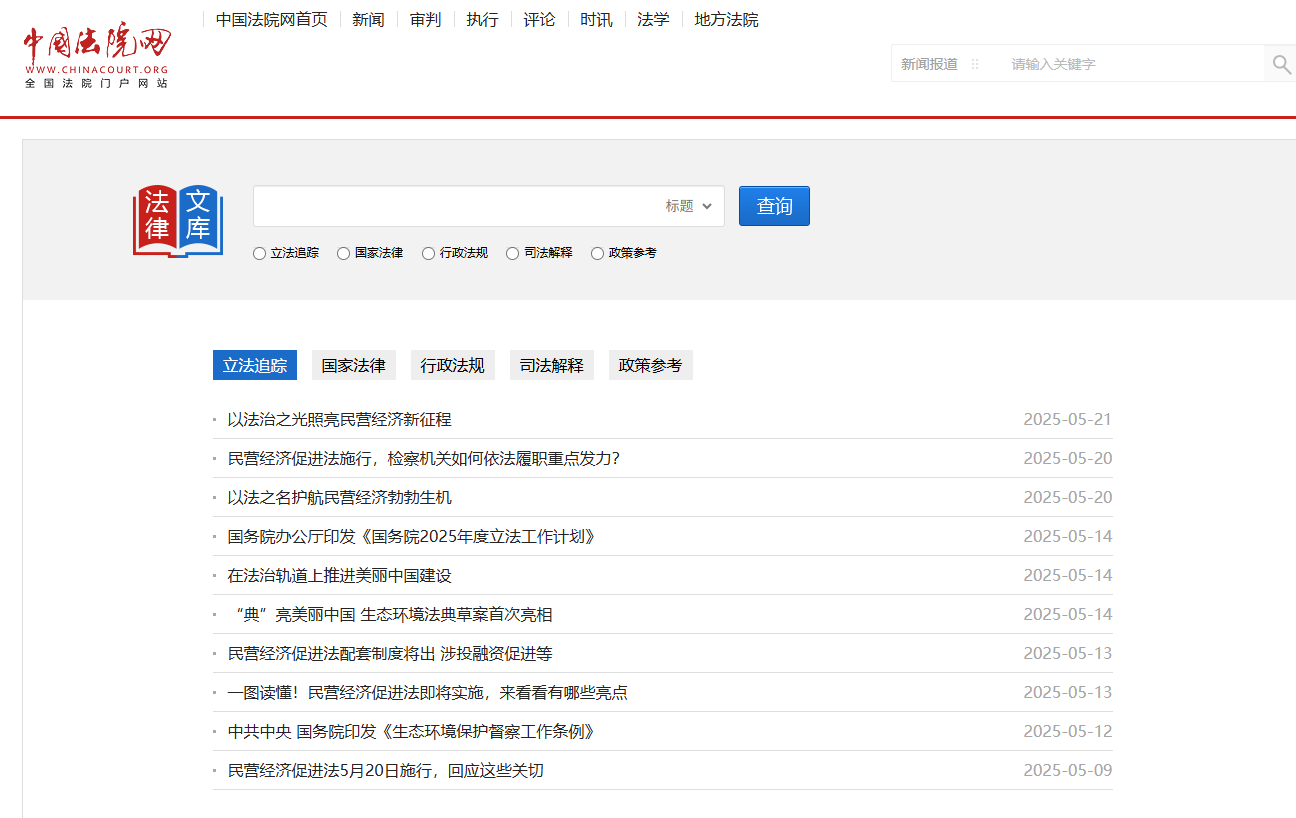This screenshot has height=818, width=1296.
Task: Switch to the 国家法律 tab
Action: click(353, 366)
